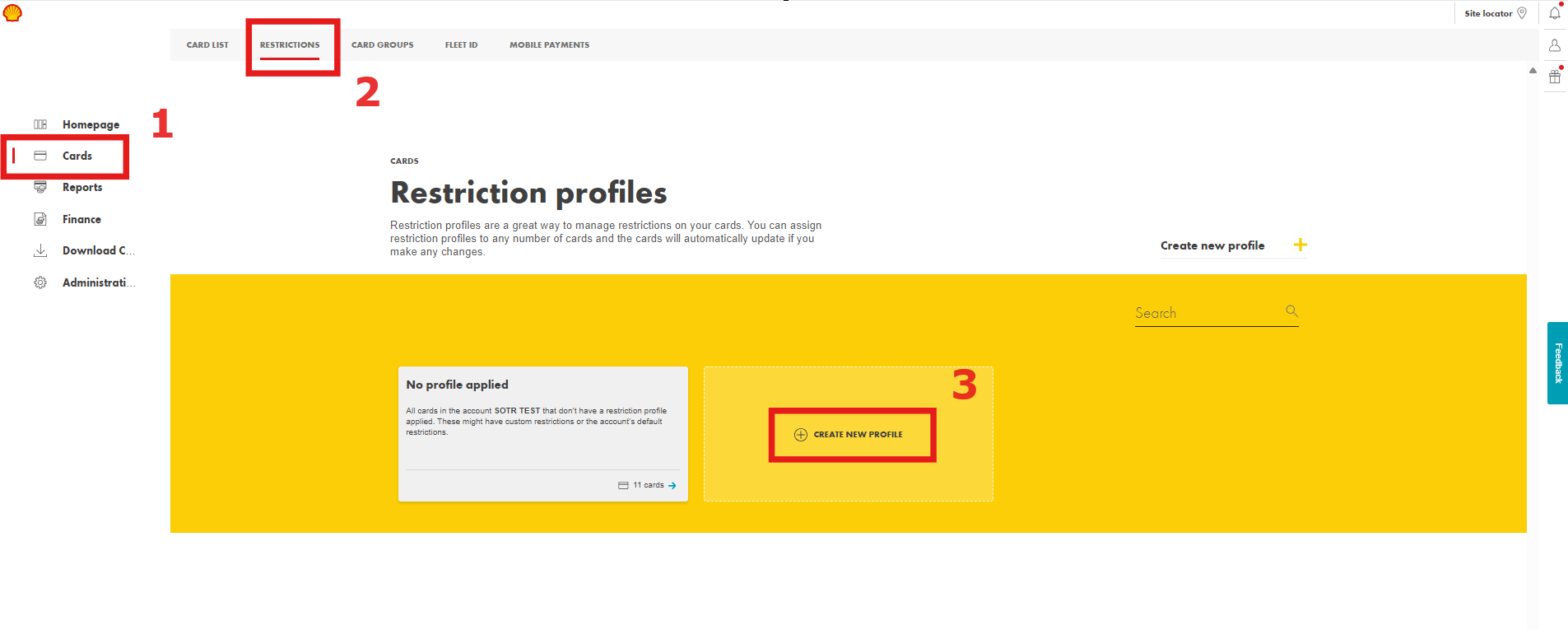Open the gift box promotions icon

coord(1555,77)
